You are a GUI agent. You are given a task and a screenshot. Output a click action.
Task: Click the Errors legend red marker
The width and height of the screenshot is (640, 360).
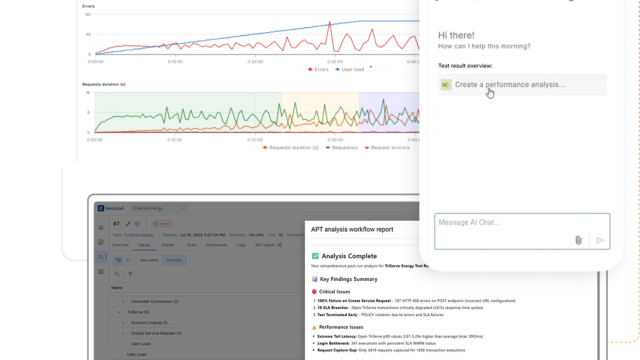(x=310, y=69)
